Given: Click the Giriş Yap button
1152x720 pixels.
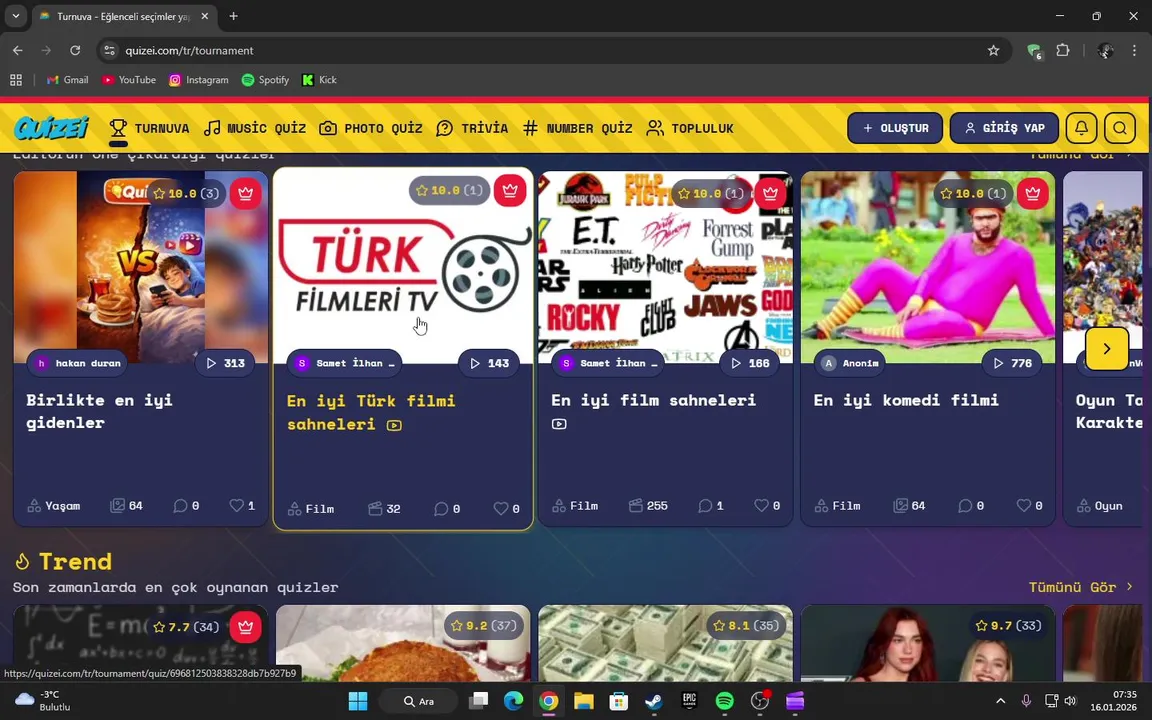Looking at the screenshot, I should click(1004, 128).
